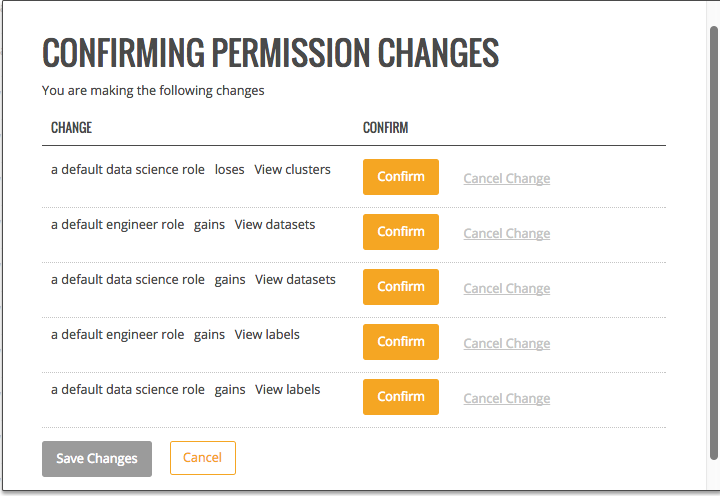The image size is (720, 496).
Task: Confirm data science role gaining View datasets
Action: pyautogui.click(x=400, y=287)
